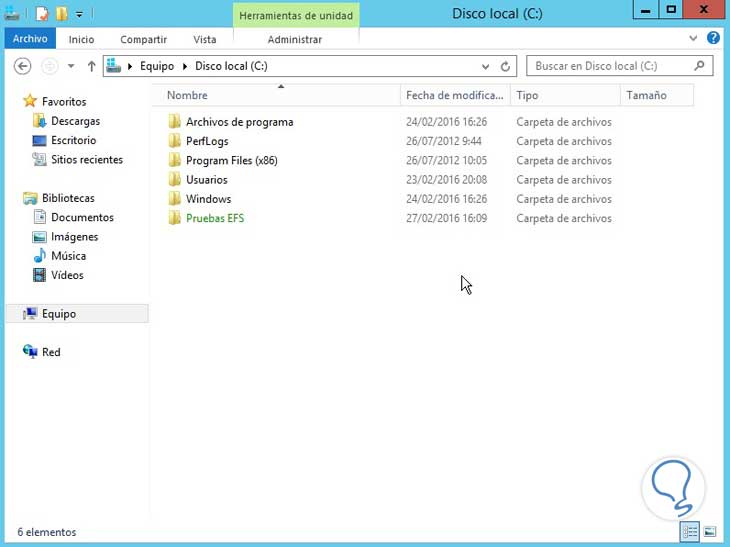Click the Buscar en Disco local search box
Screen dimensions: 730x547
619,66
